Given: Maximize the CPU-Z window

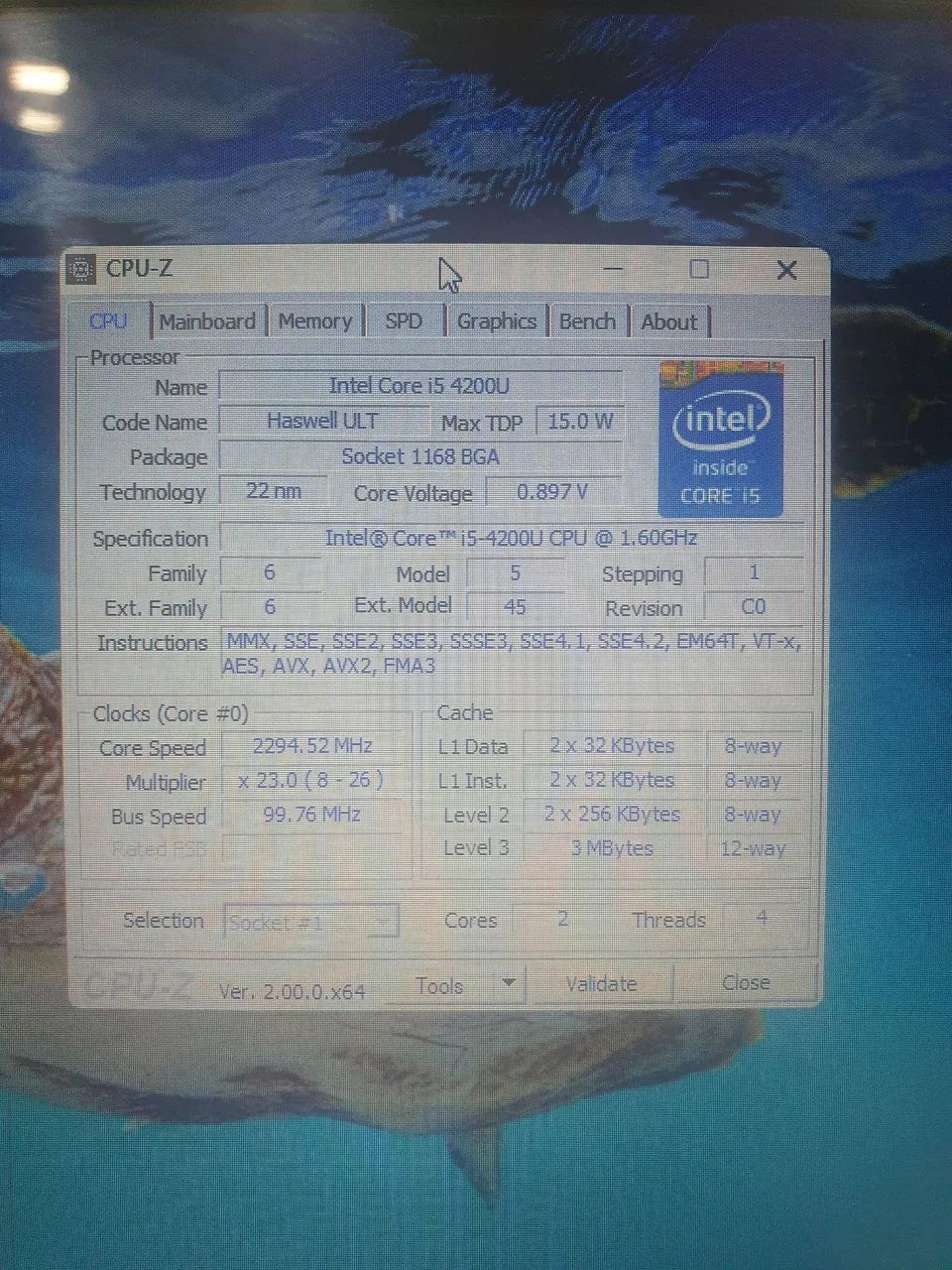Looking at the screenshot, I should tap(699, 269).
